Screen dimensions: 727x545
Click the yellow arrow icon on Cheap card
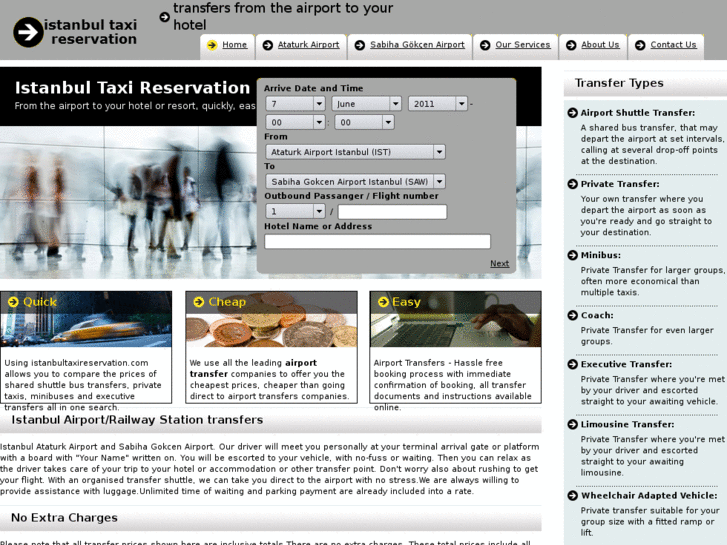point(199,302)
